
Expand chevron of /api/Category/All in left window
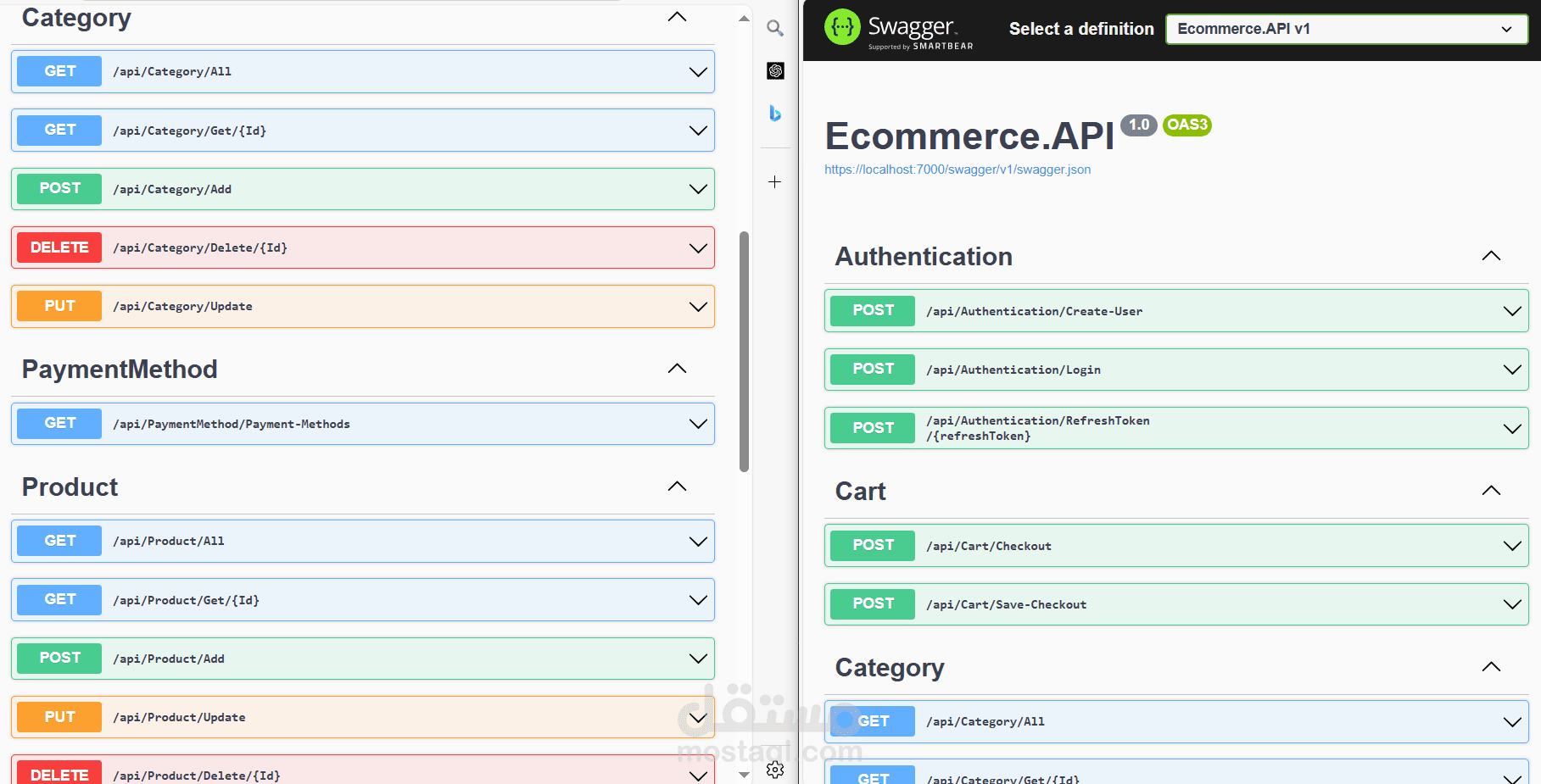(x=698, y=72)
